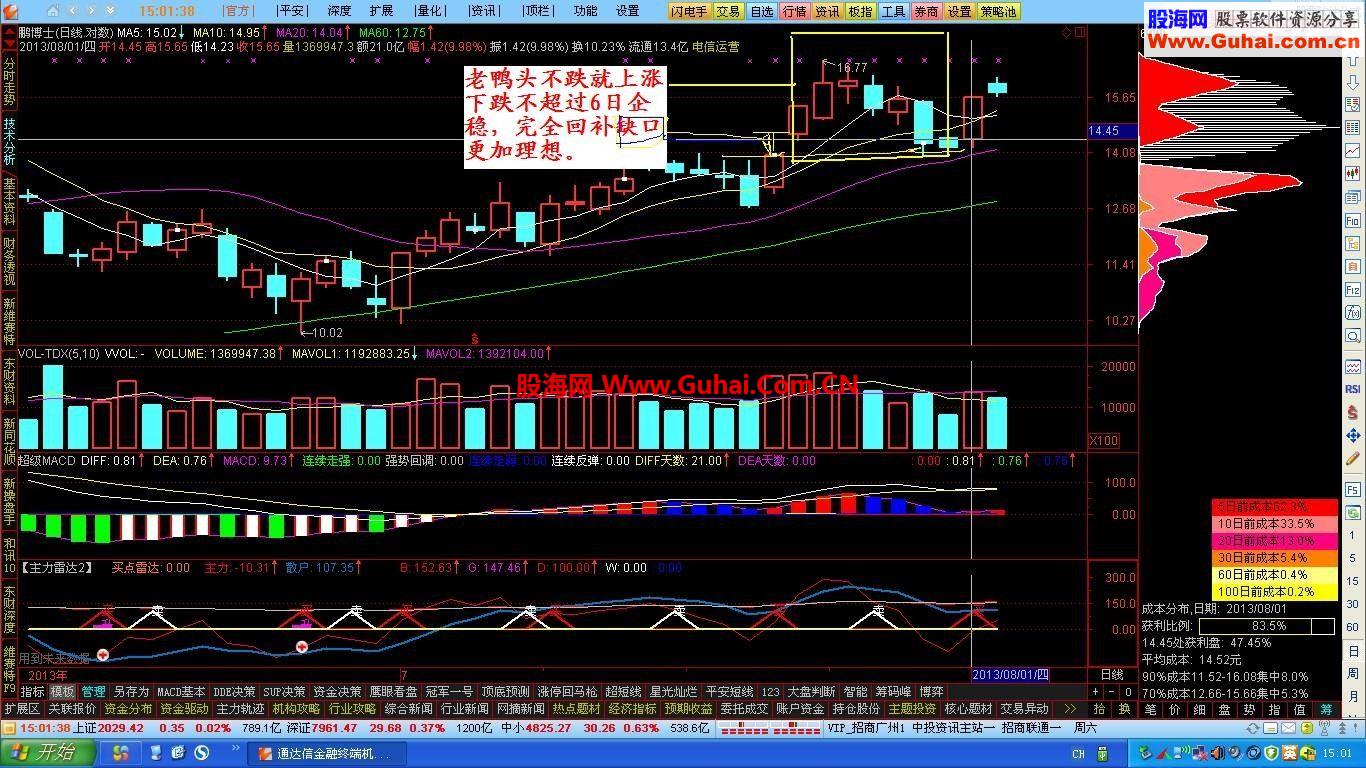Select the 资金分布 bottom tab
The width and height of the screenshot is (1366, 768).
[x=128, y=708]
